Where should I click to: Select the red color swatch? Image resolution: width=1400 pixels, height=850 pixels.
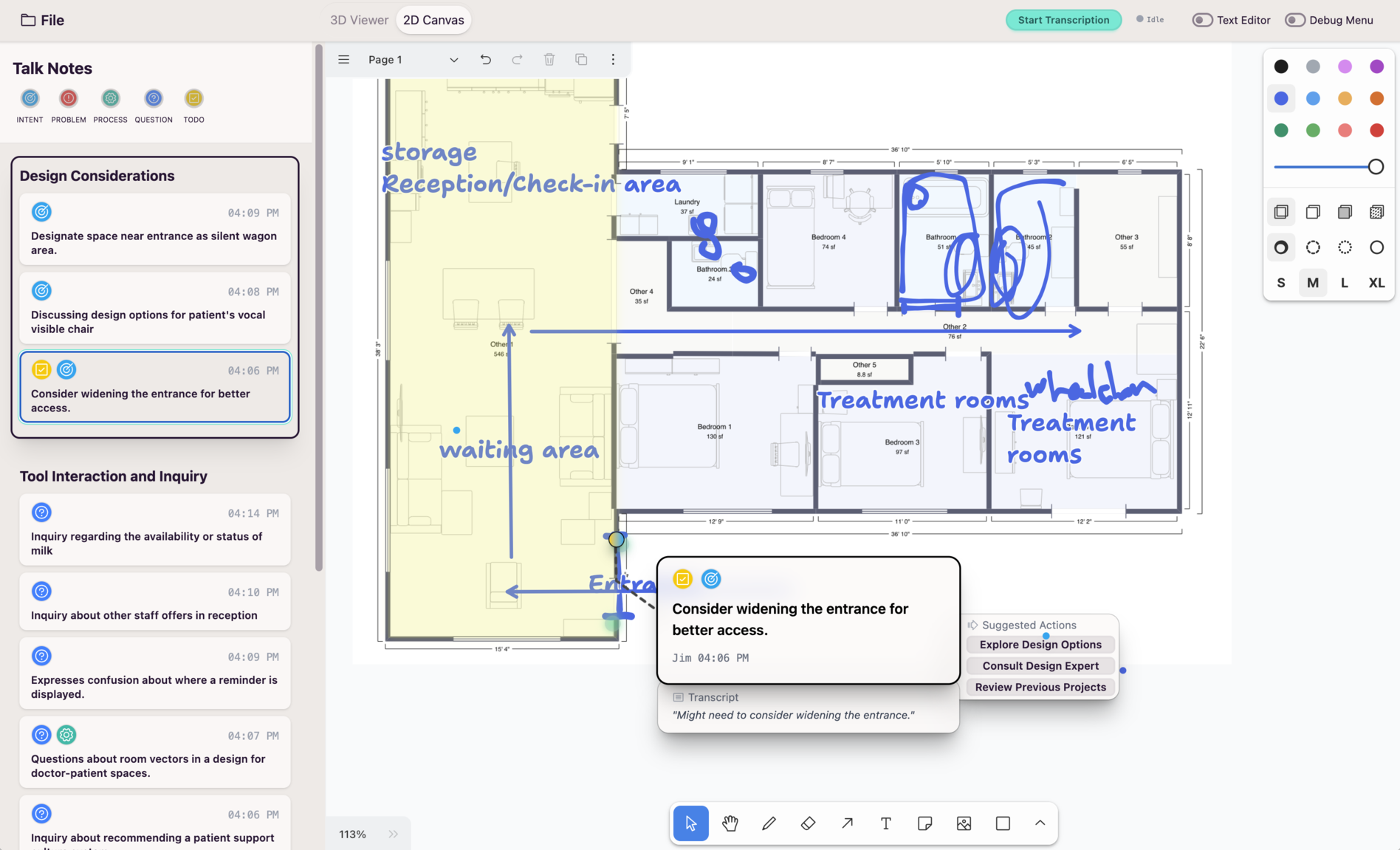click(x=1376, y=131)
